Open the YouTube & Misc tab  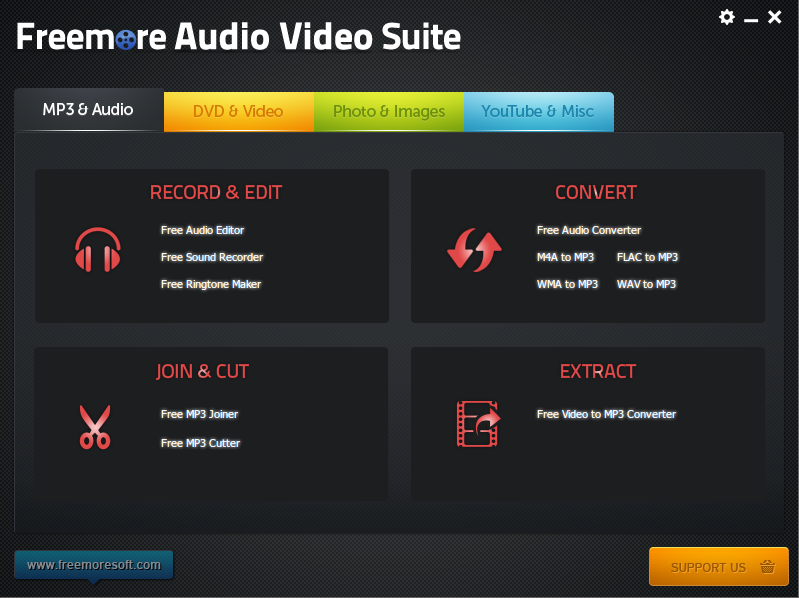pyautogui.click(x=539, y=112)
